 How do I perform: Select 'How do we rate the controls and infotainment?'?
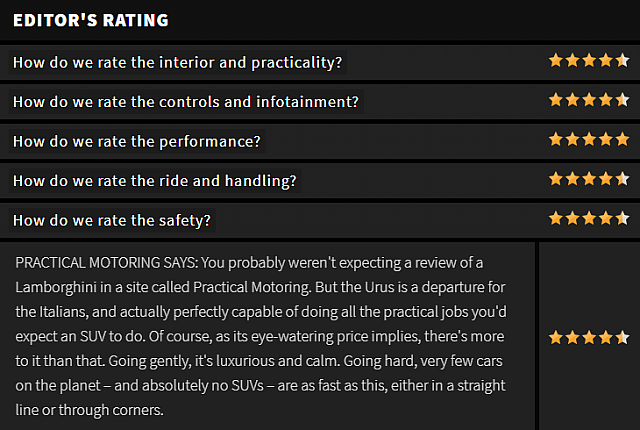tap(186, 102)
